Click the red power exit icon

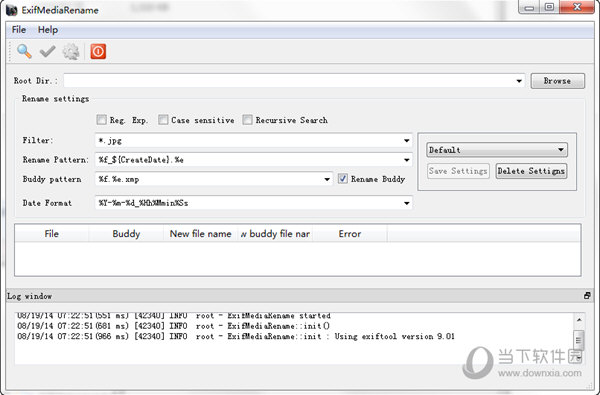[x=98, y=51]
